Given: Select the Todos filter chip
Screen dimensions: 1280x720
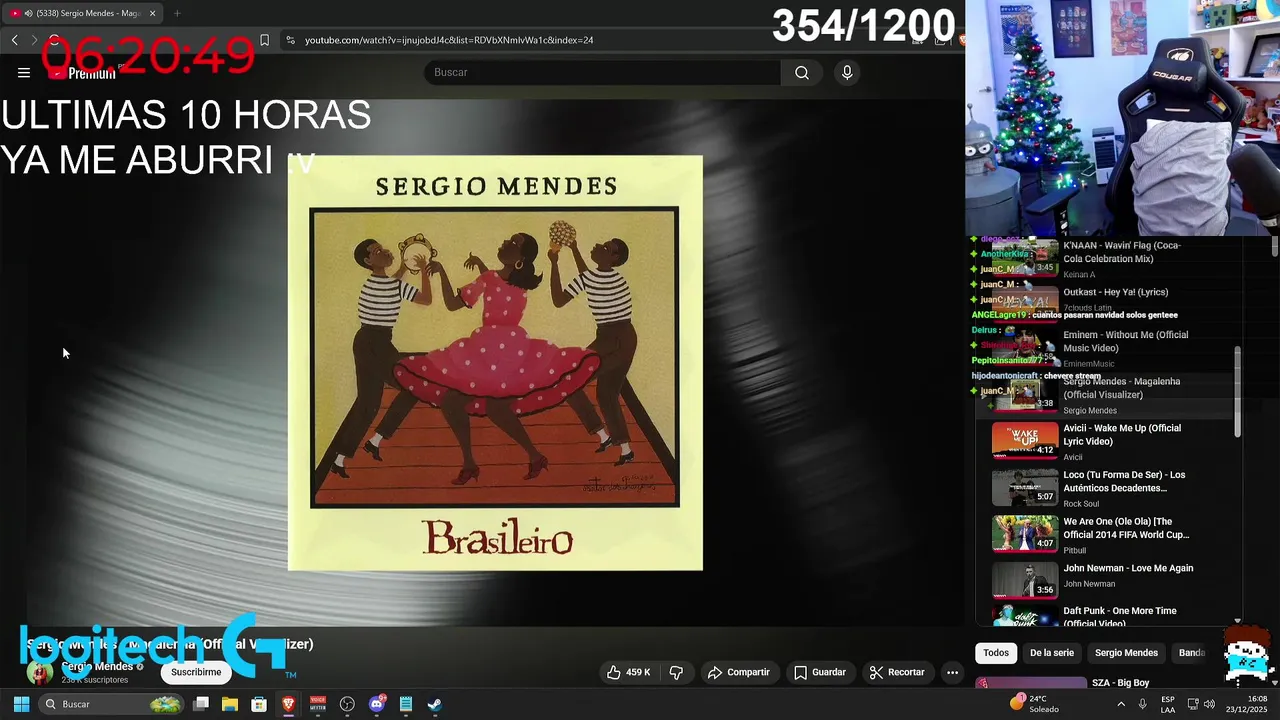Looking at the screenshot, I should point(996,653).
